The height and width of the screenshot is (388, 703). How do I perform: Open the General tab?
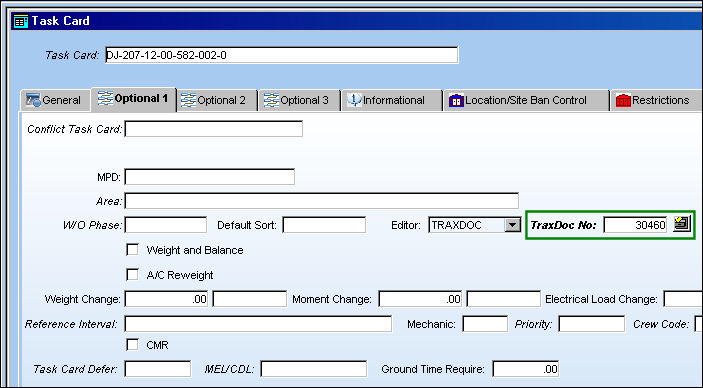[x=53, y=100]
